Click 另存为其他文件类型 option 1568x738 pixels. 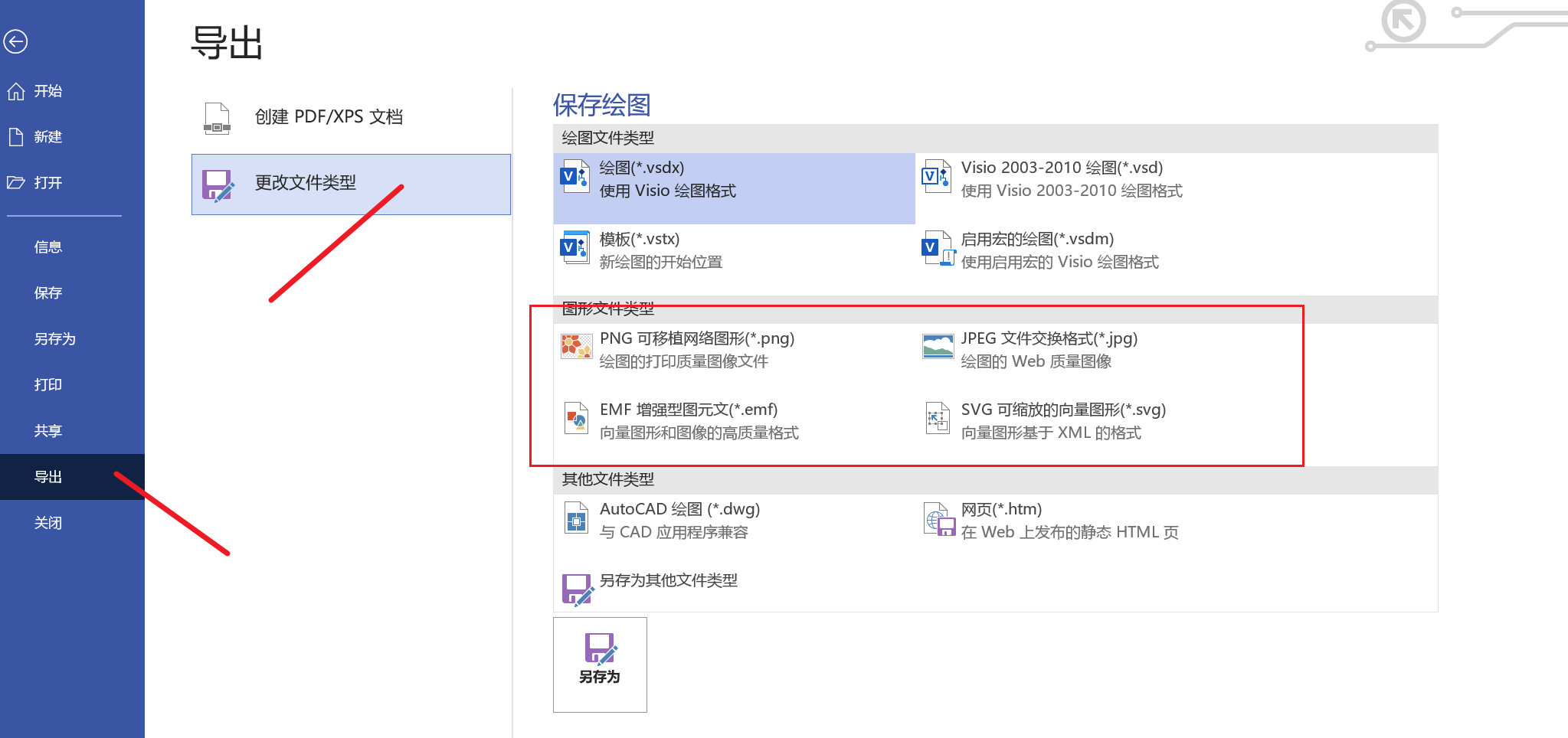click(x=668, y=581)
